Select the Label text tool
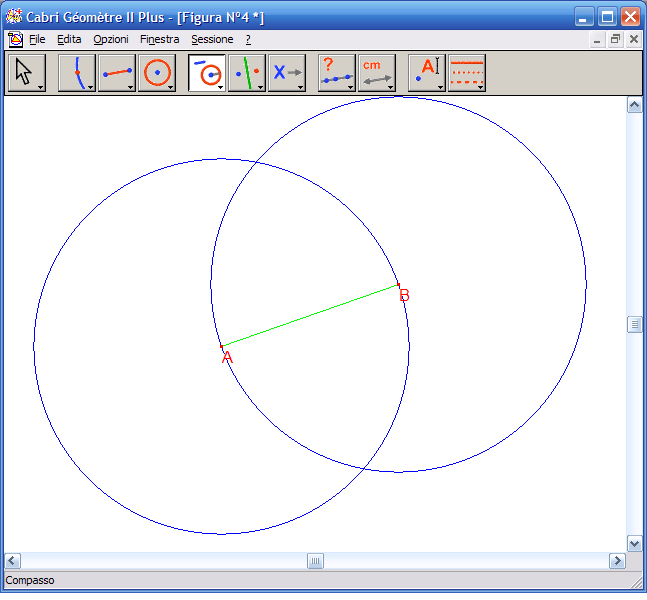The image size is (647, 600). tap(427, 73)
